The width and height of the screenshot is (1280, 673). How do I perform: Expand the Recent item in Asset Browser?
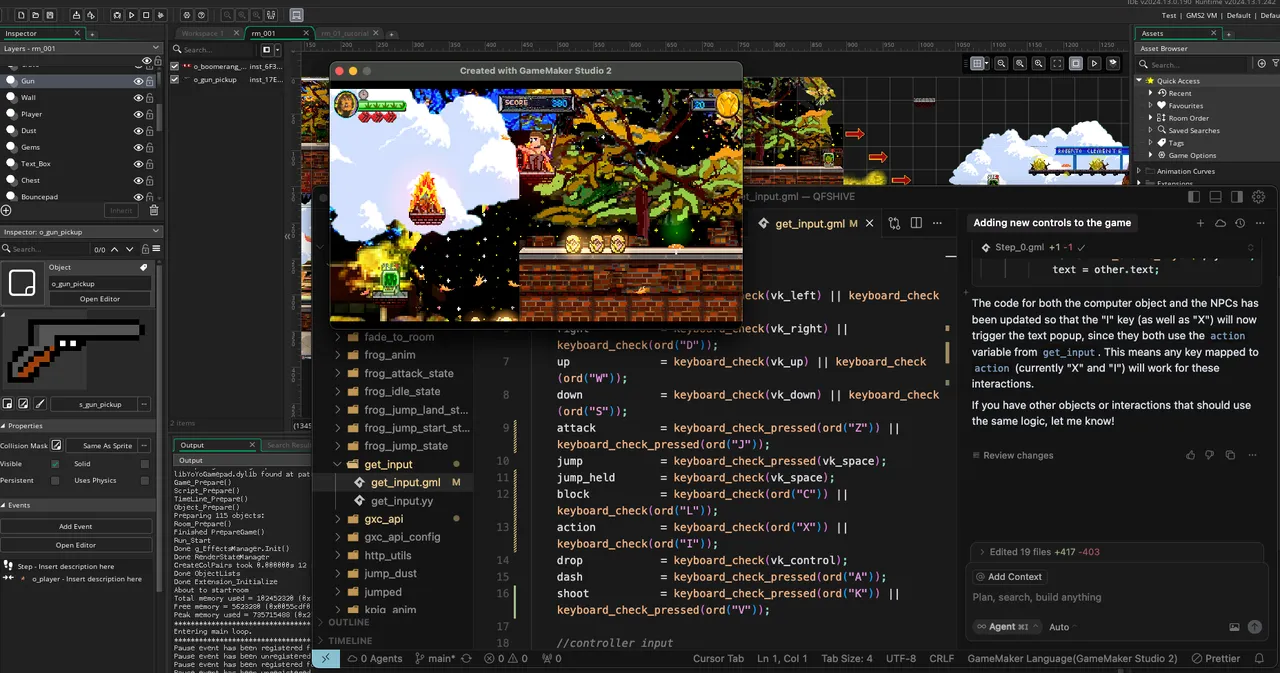point(1150,93)
